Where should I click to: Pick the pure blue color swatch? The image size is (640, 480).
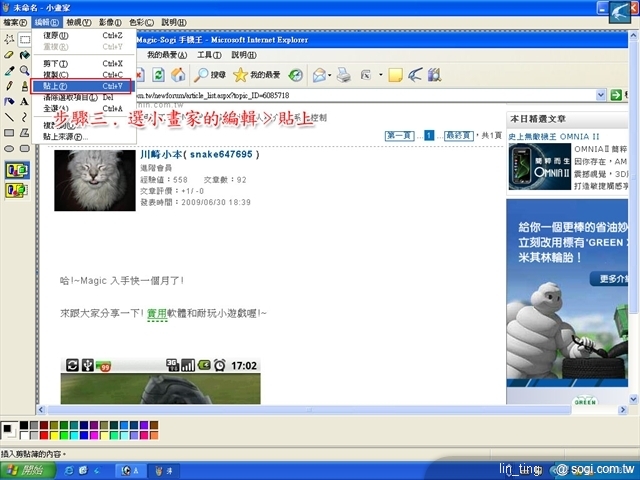tap(84, 436)
